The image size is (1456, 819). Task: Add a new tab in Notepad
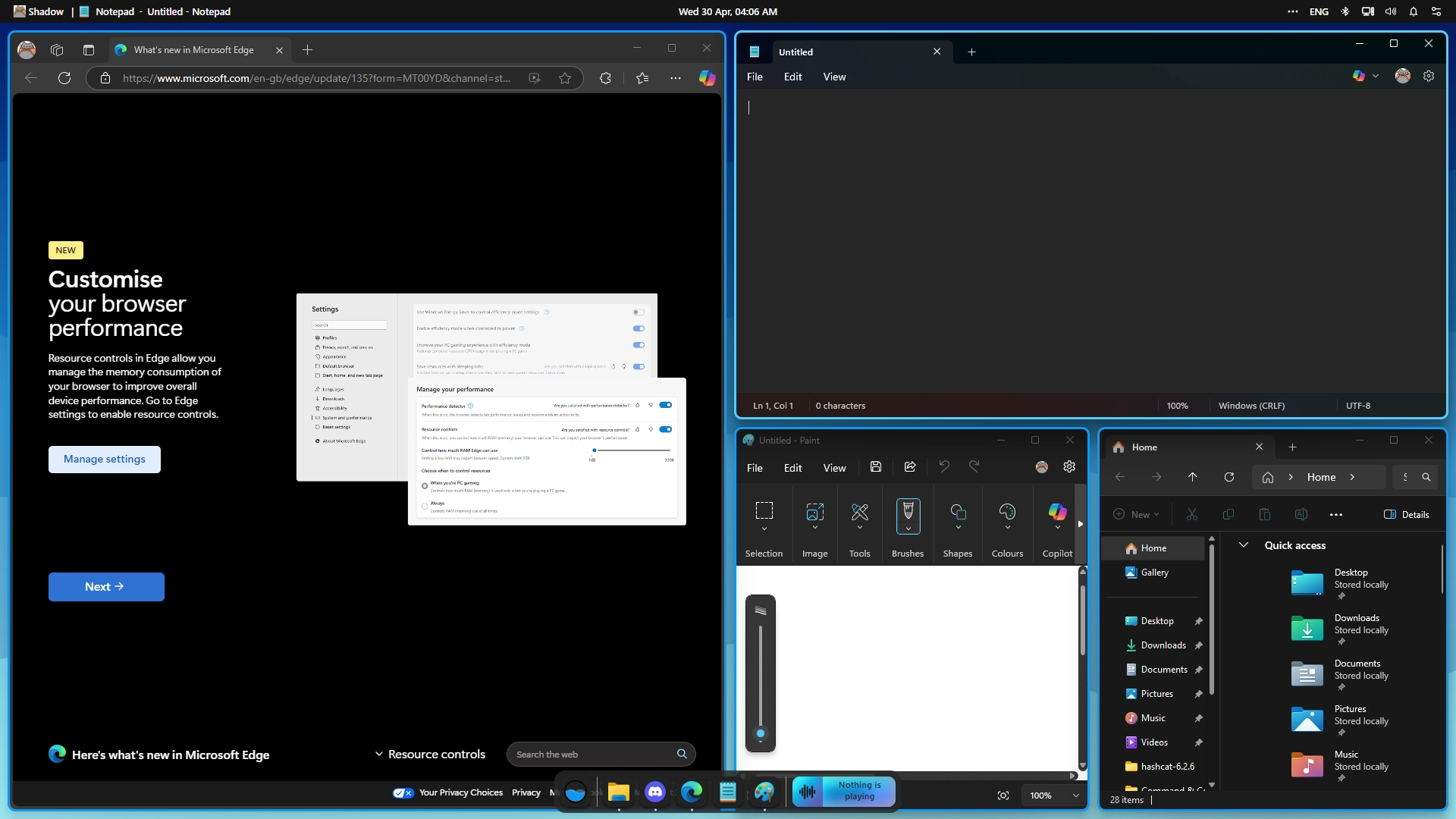tap(971, 52)
